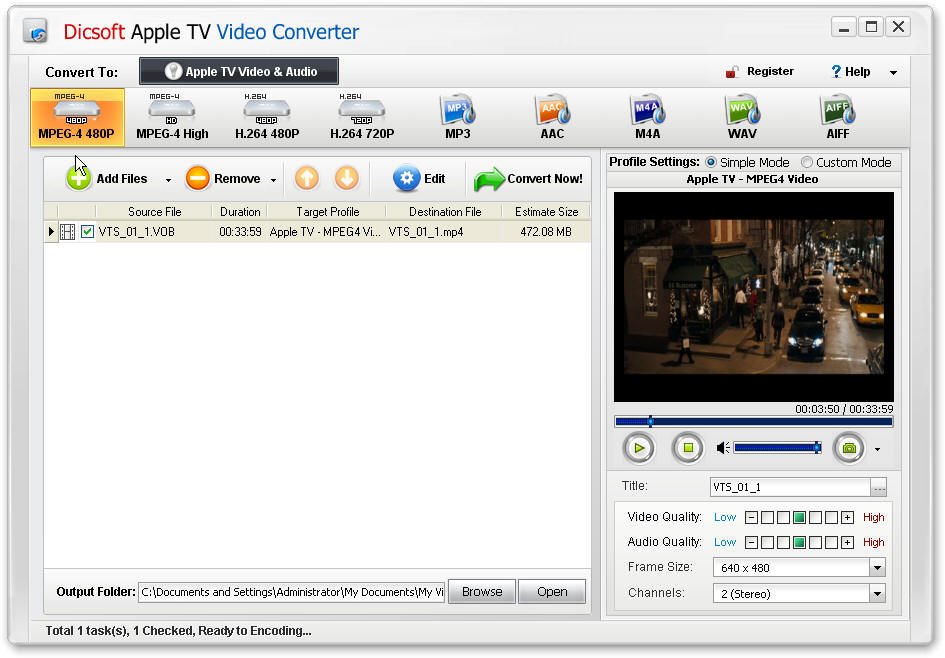The width and height of the screenshot is (945, 658).
Task: Click the app logo icon in title bar
Action: pos(36,31)
